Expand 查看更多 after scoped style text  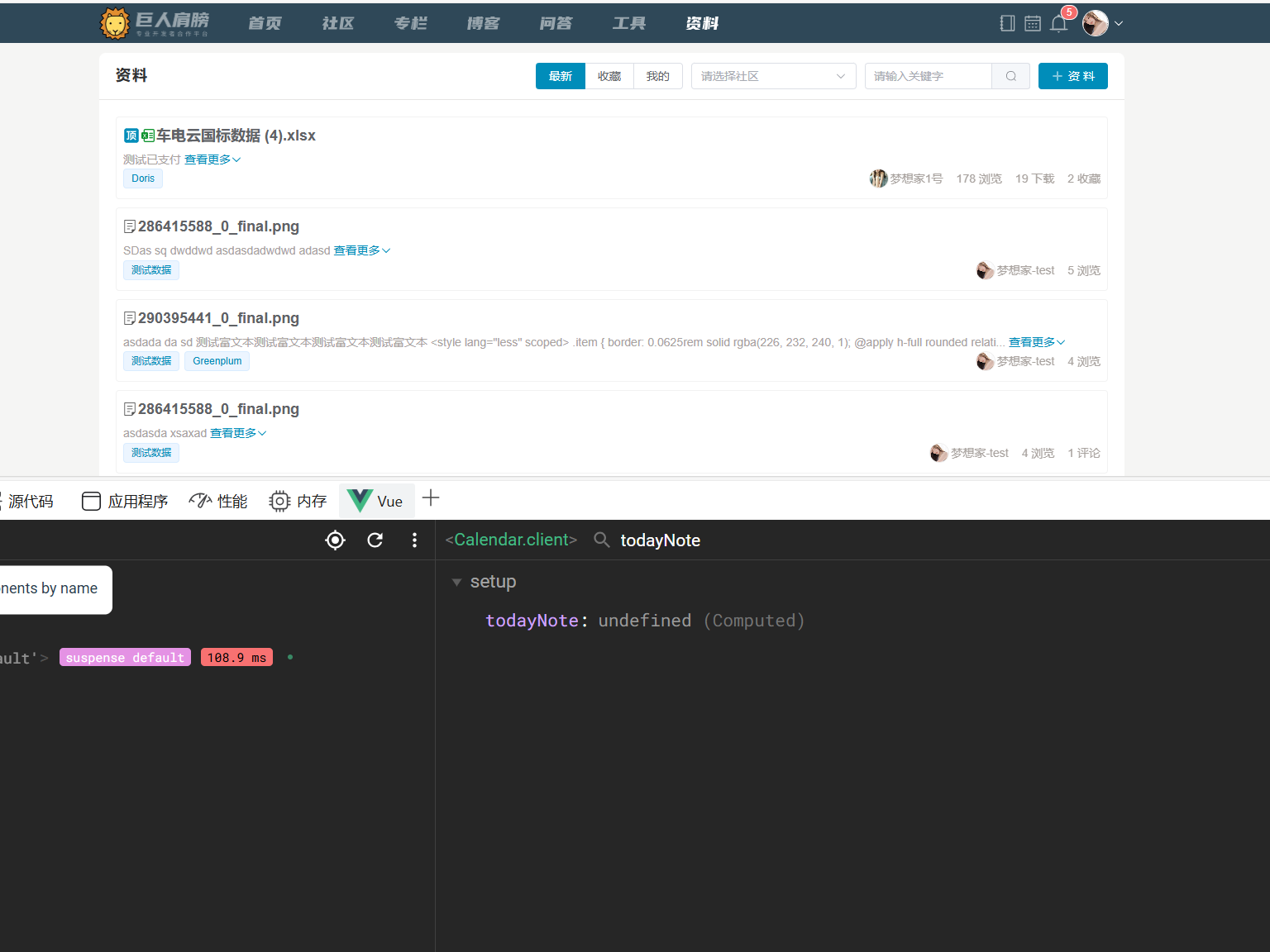click(1037, 342)
